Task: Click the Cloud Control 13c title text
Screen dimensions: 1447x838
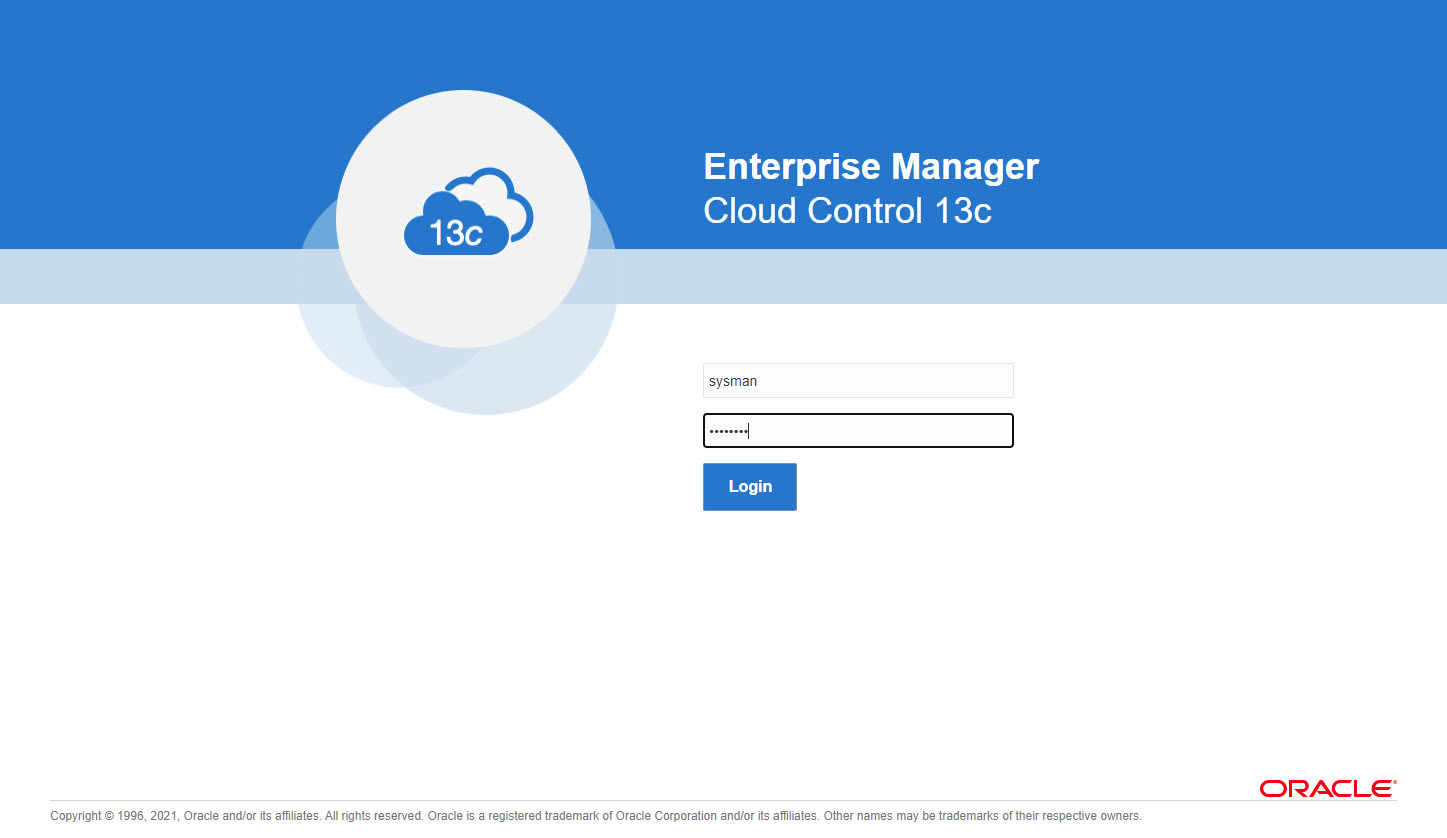Action: pyautogui.click(x=848, y=211)
